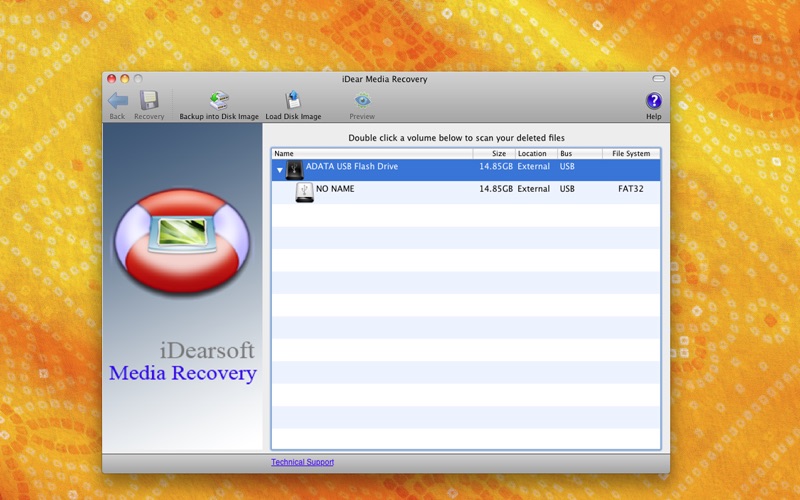
Task: Click the Preview eye icon
Action: [x=362, y=101]
